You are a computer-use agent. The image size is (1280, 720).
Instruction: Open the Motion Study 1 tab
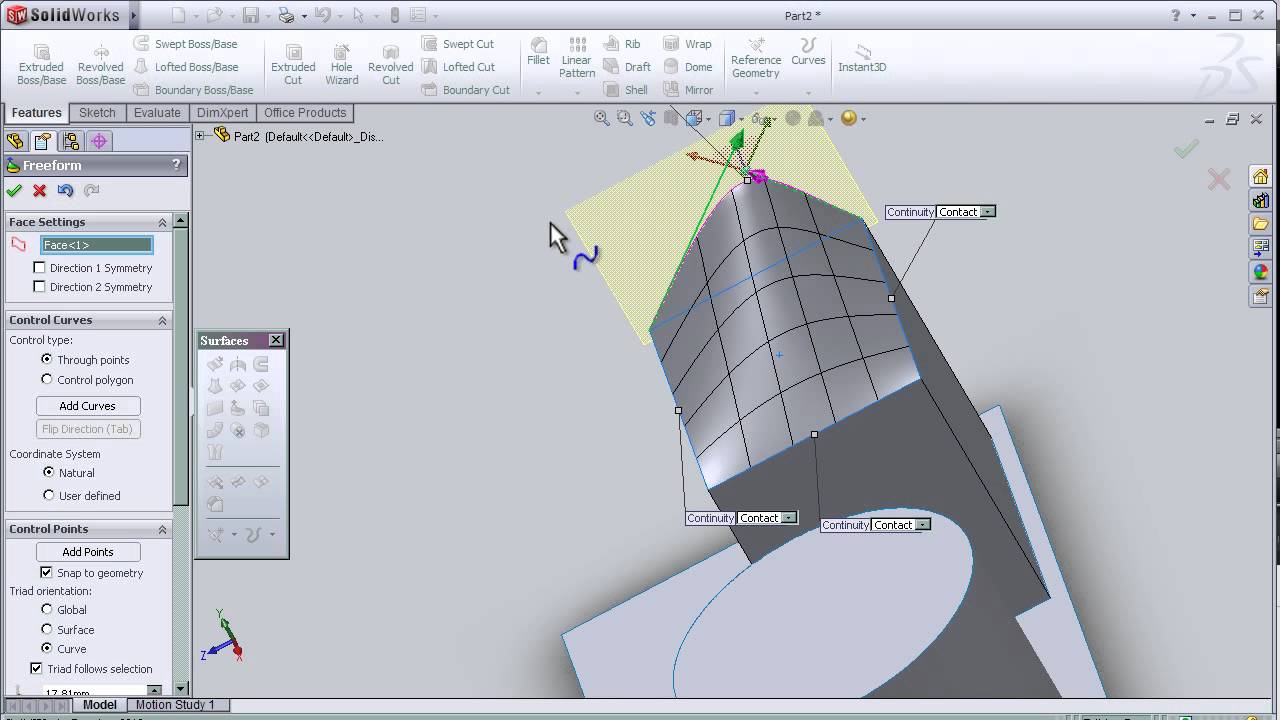click(x=175, y=705)
